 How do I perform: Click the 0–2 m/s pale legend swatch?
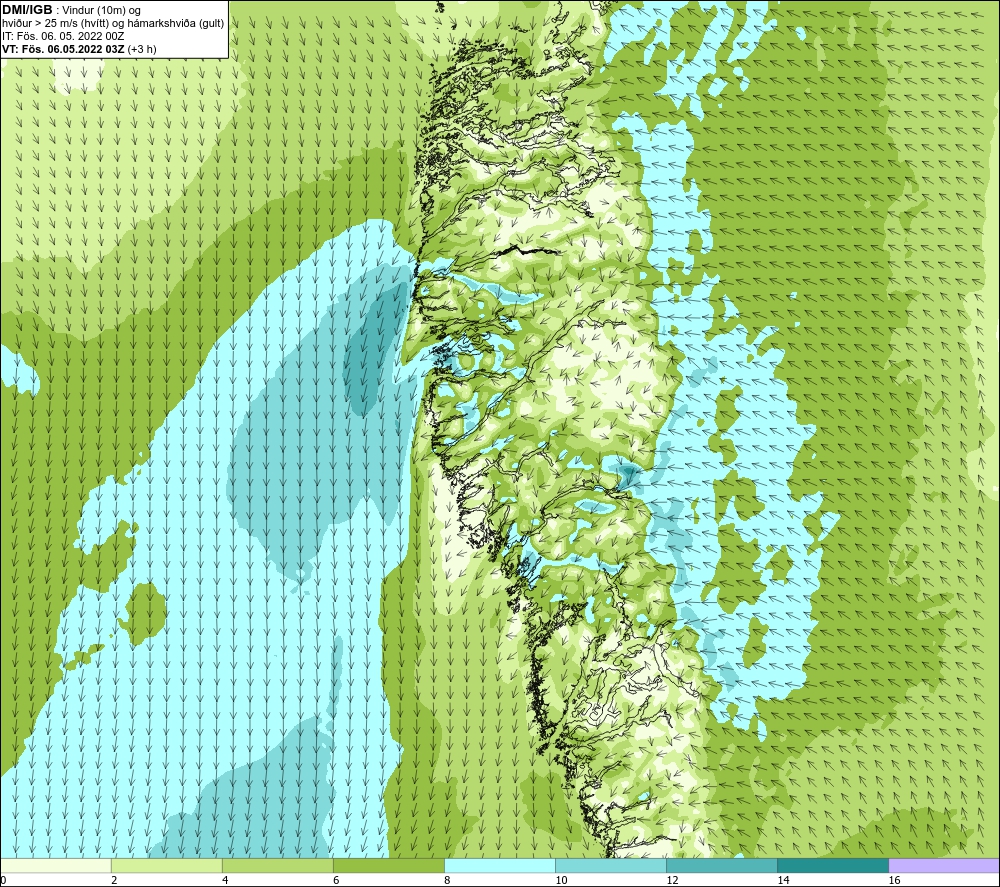pos(55,865)
